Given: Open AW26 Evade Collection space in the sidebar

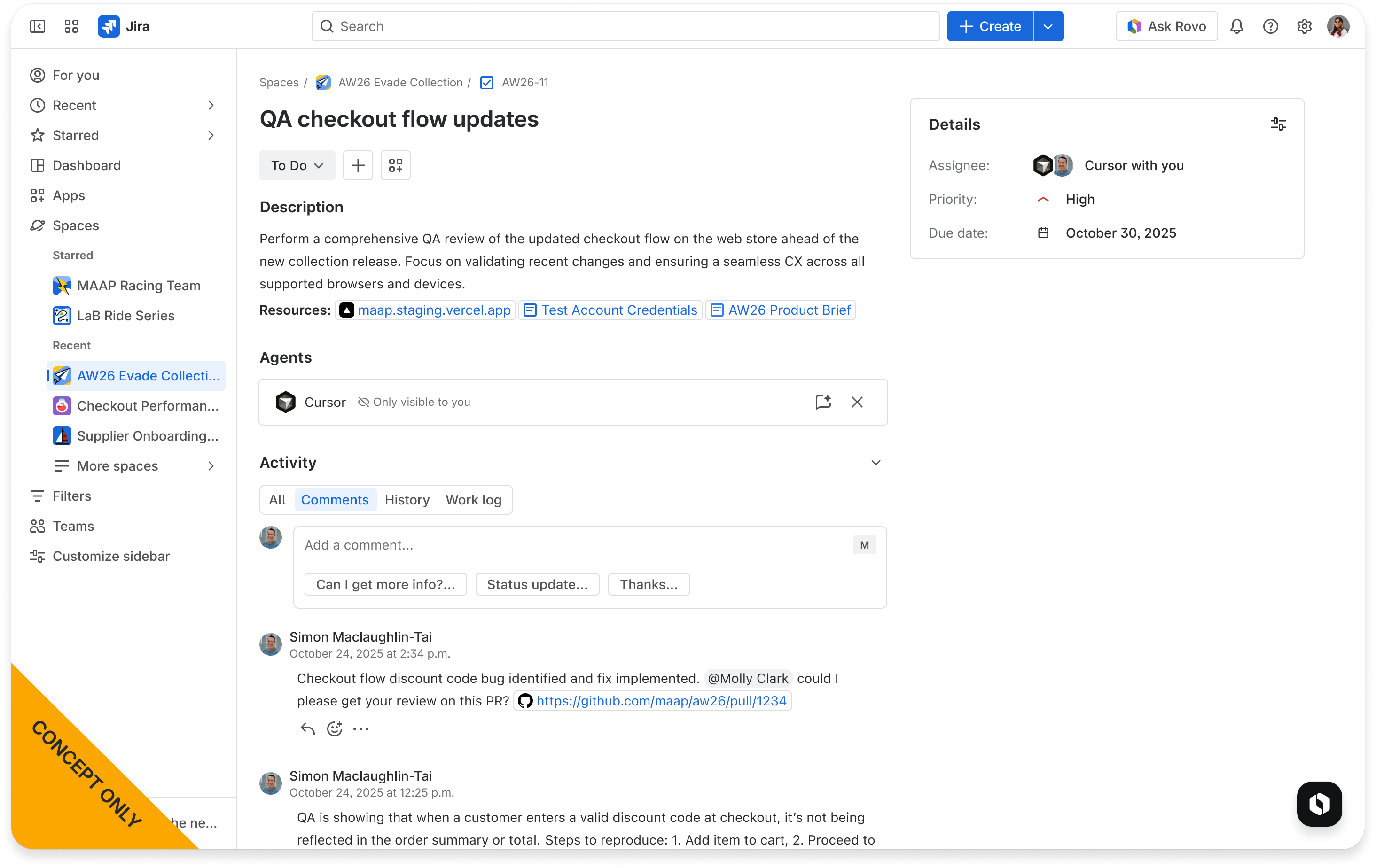Looking at the screenshot, I should pyautogui.click(x=136, y=376).
